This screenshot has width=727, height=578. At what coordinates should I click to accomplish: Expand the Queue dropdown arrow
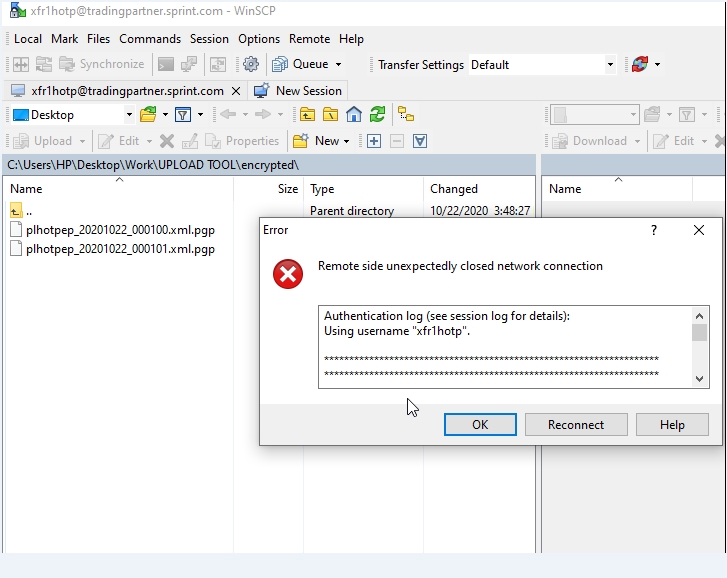click(337, 64)
